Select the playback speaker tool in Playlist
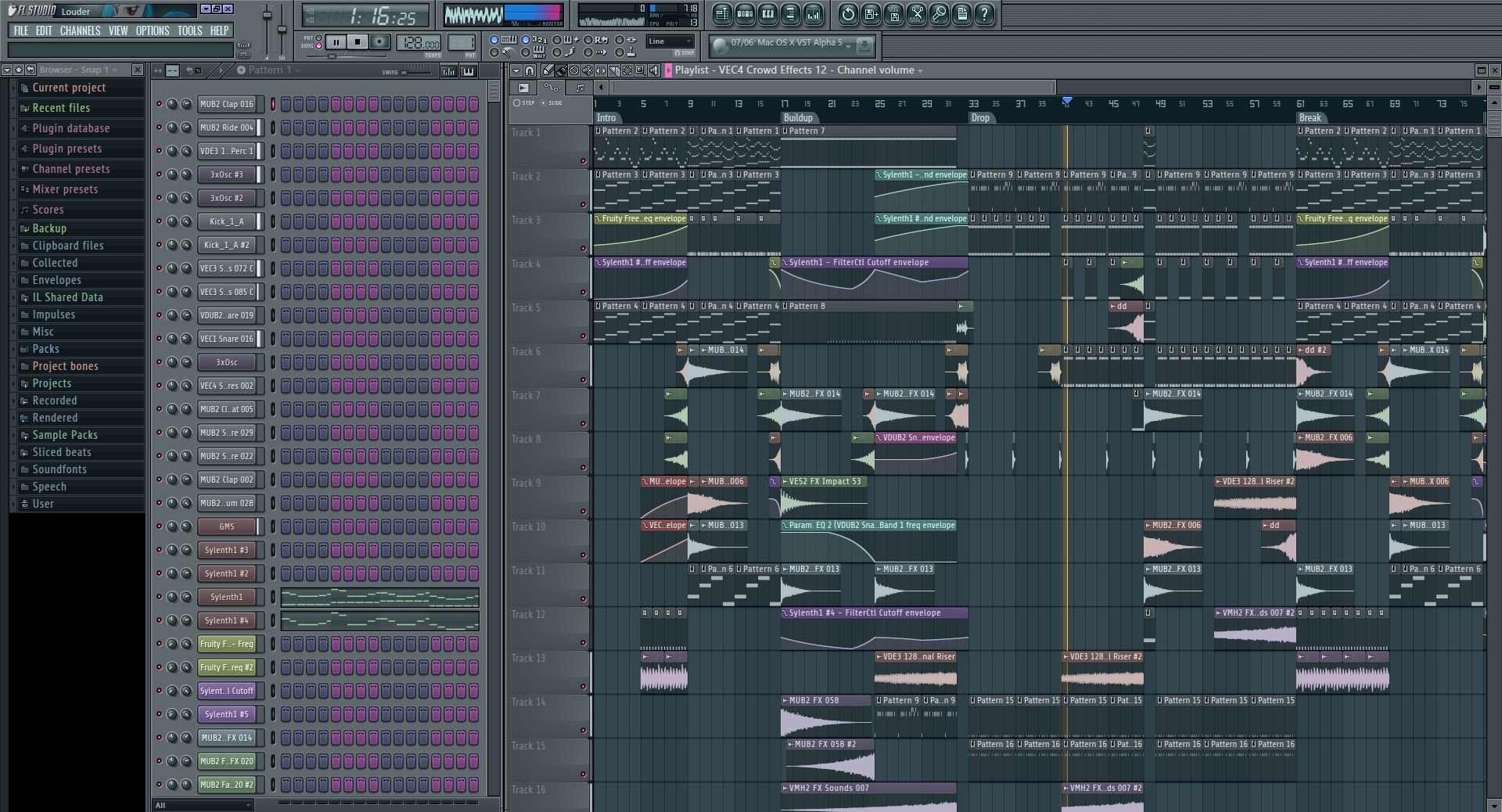This screenshot has width=1502, height=812. point(654,70)
